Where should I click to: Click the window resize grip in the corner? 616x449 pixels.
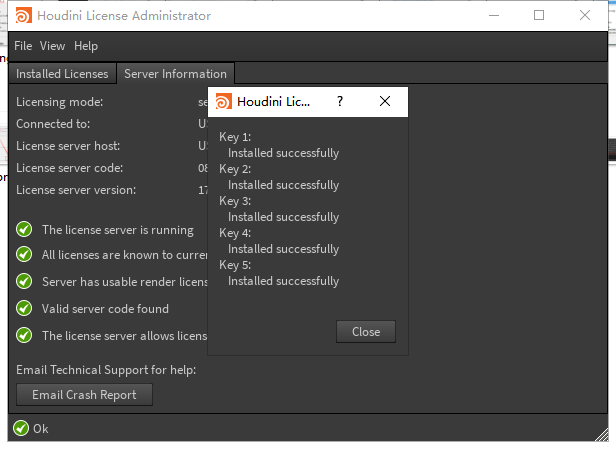pos(601,434)
